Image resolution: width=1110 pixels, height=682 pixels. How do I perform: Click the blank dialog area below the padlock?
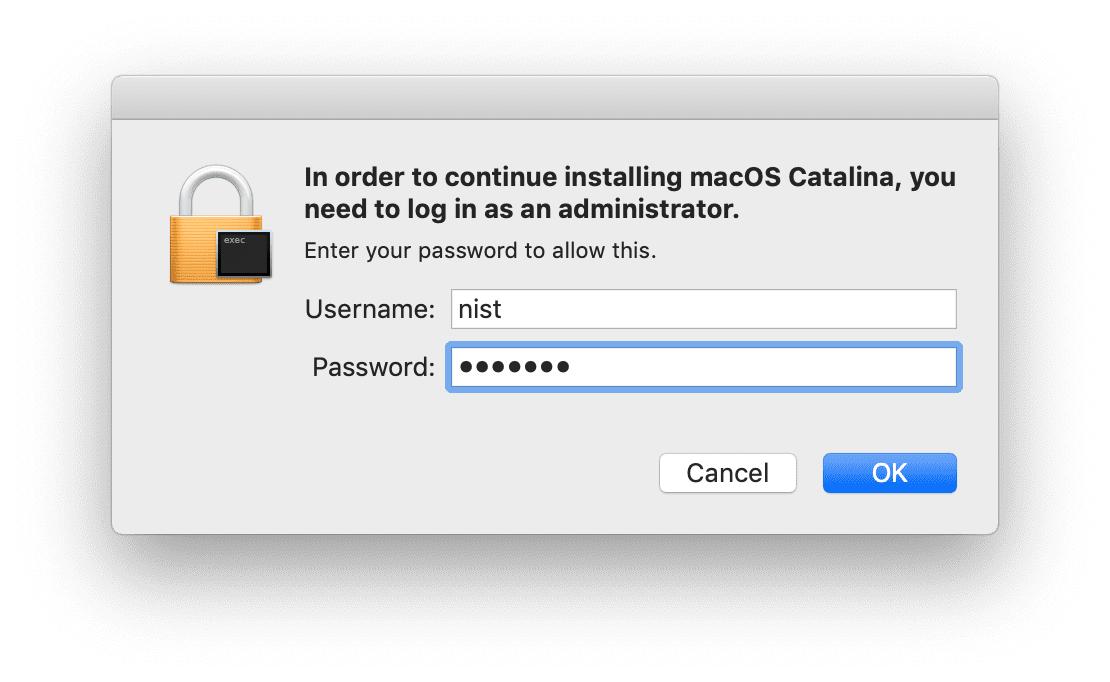coord(215,400)
